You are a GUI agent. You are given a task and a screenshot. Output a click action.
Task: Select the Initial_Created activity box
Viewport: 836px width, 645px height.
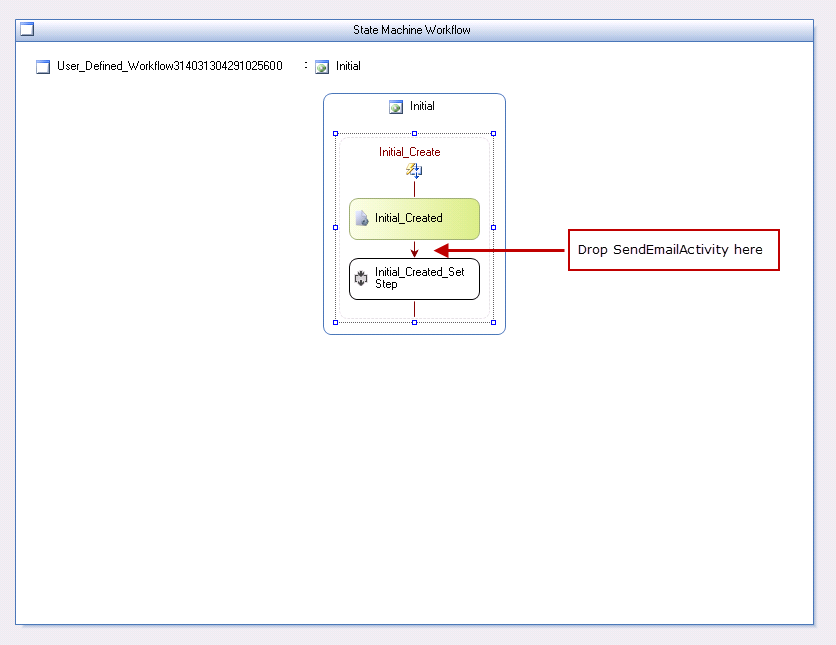click(x=414, y=219)
